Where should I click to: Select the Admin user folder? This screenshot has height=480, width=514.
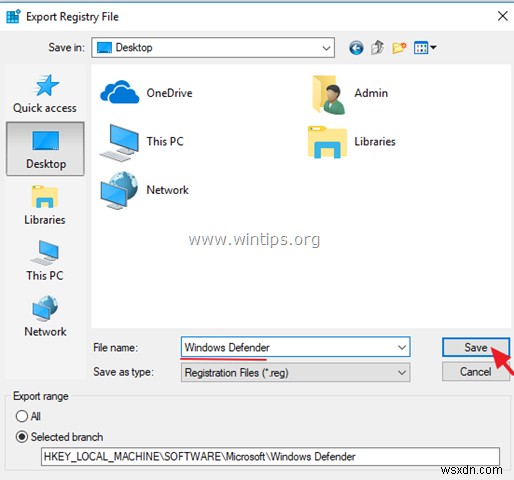point(349,95)
